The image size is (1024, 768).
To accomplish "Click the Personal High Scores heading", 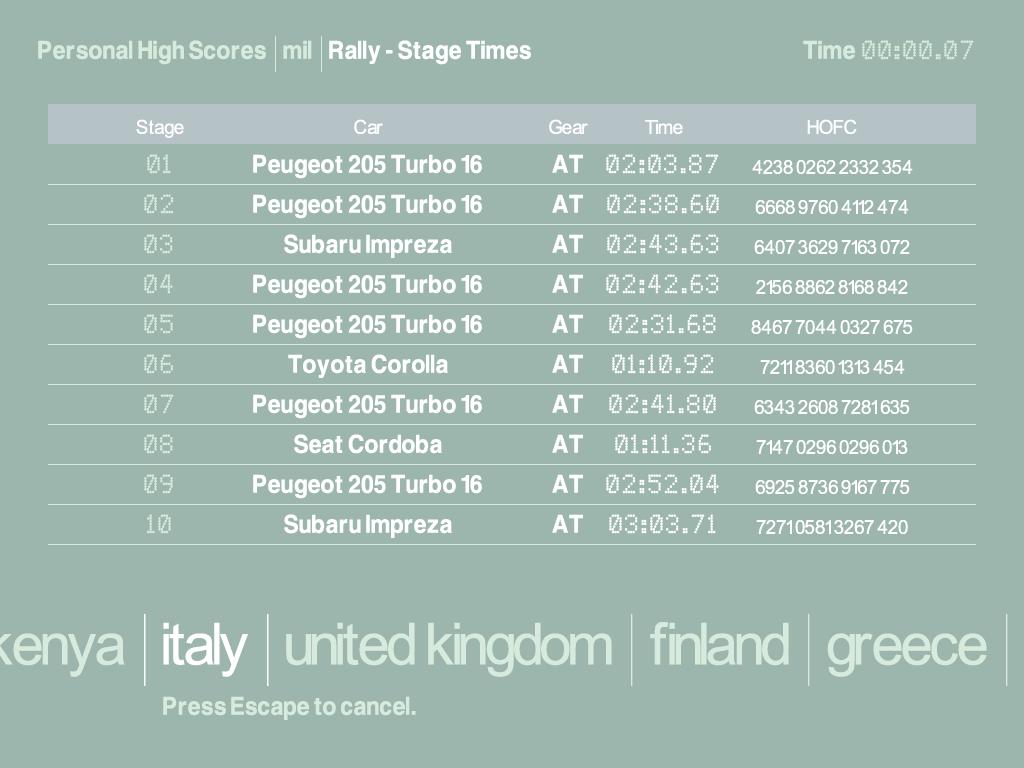I will (x=152, y=51).
